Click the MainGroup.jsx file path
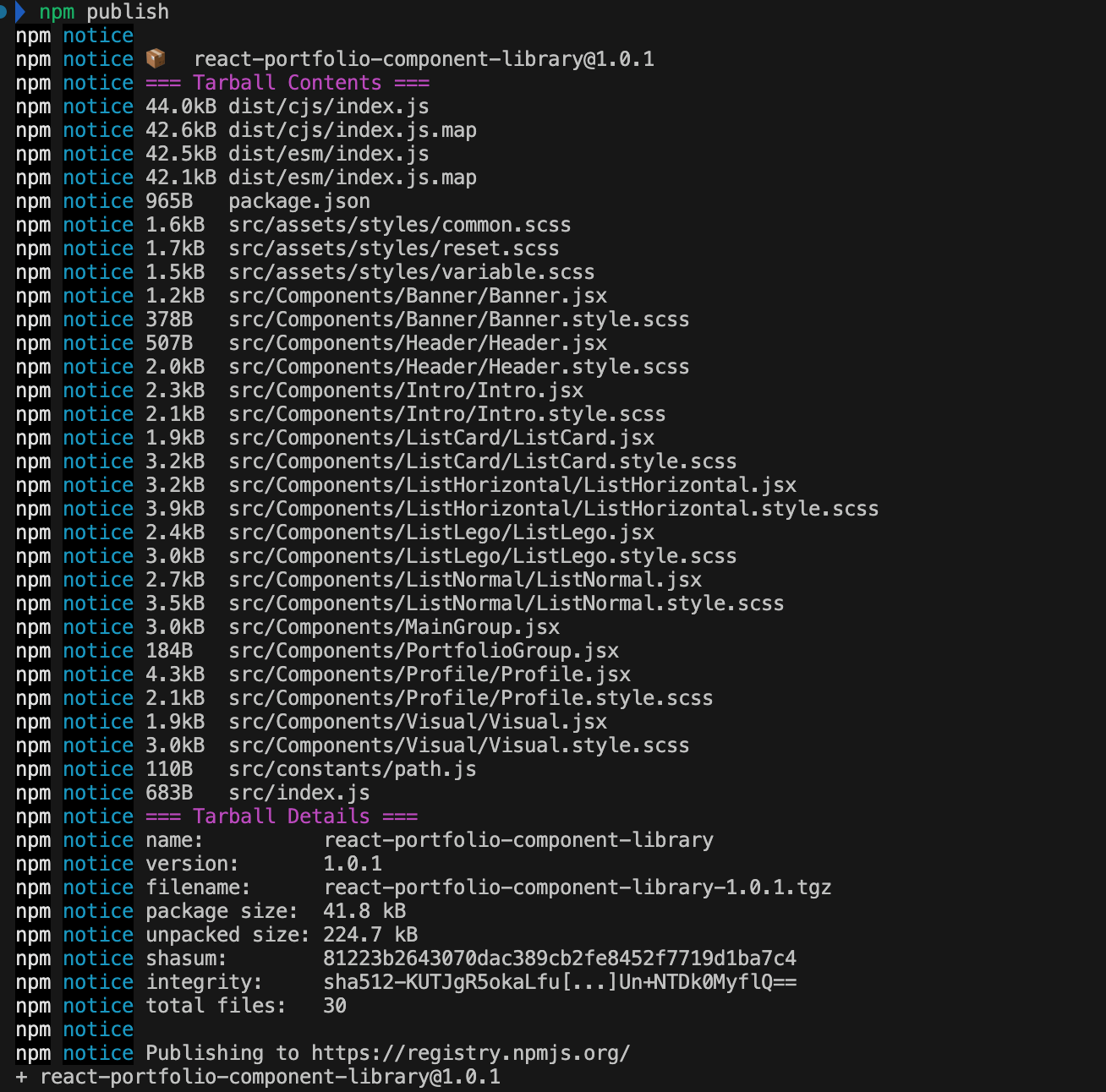 [x=394, y=627]
